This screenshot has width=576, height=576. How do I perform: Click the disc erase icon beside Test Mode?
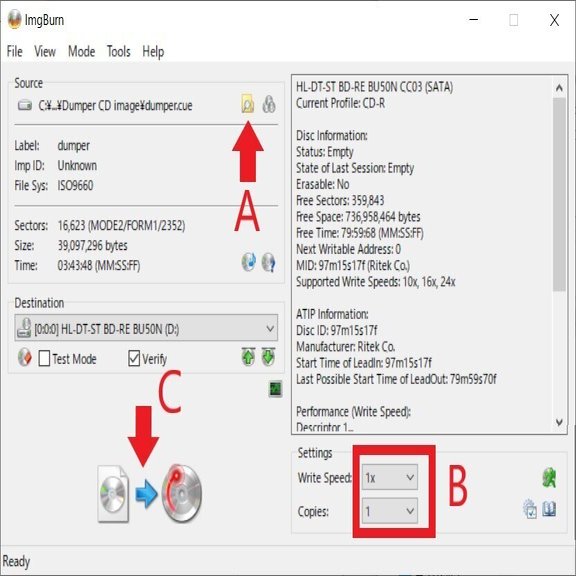pyautogui.click(x=25, y=357)
